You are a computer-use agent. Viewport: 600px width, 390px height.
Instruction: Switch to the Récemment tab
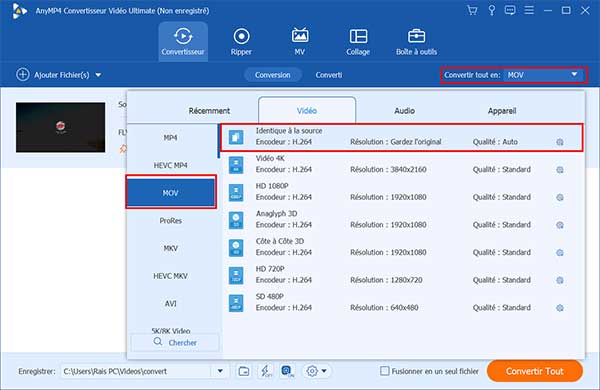tap(209, 111)
